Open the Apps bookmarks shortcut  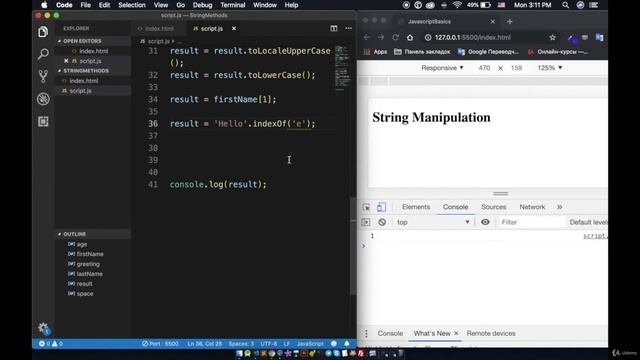(x=375, y=52)
